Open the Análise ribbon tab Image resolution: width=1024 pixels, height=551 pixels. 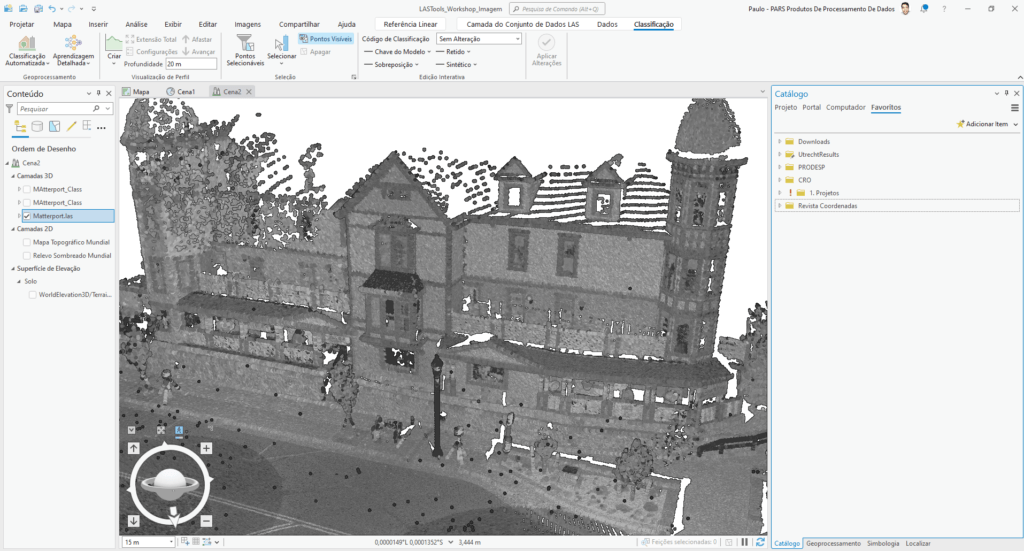[x=136, y=23]
